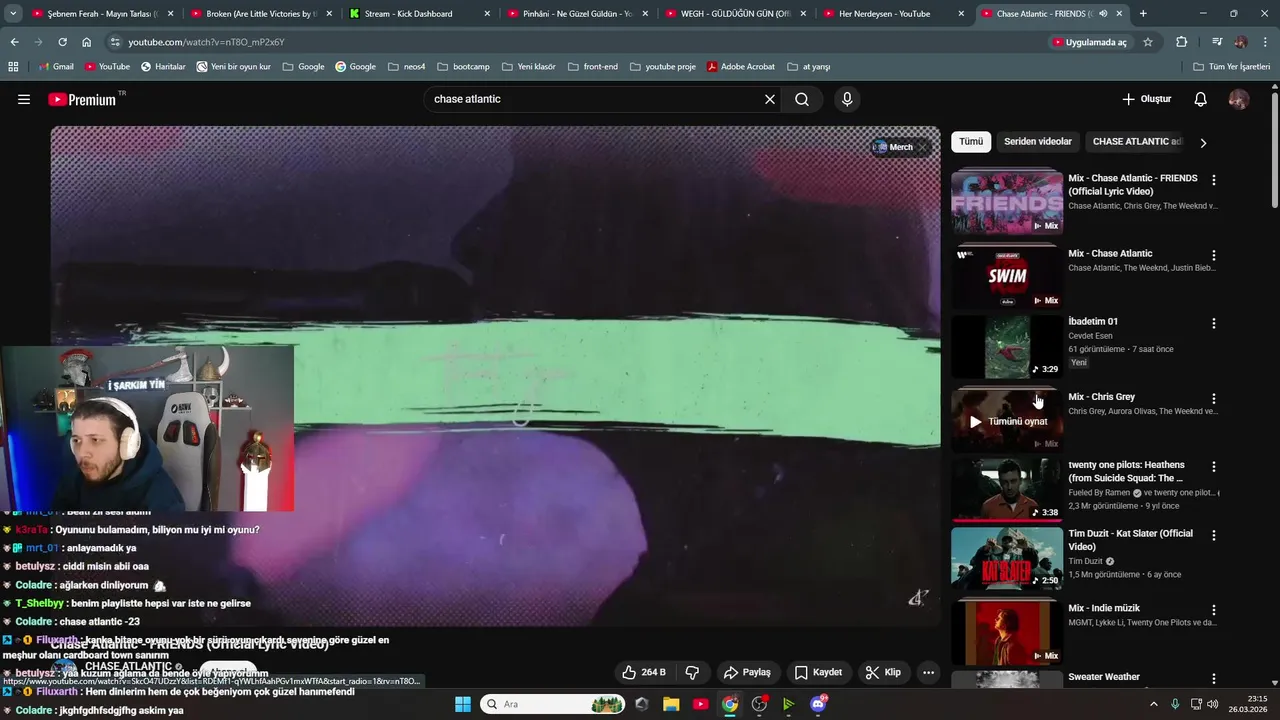Switch to Şebnem Ferah tab

click(103, 14)
